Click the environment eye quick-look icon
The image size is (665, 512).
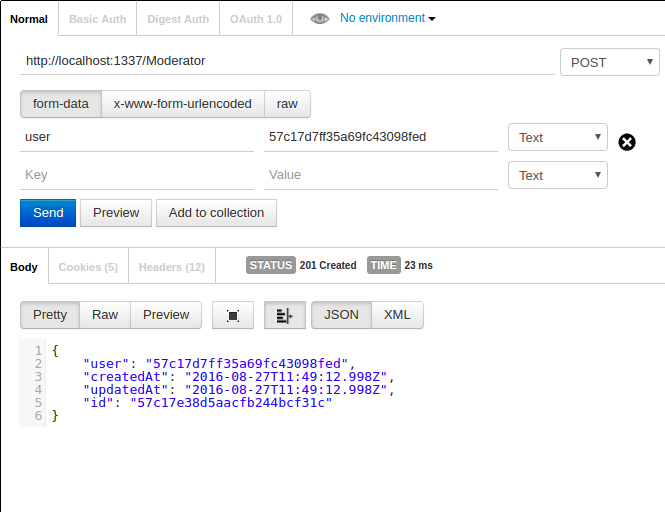[320, 18]
